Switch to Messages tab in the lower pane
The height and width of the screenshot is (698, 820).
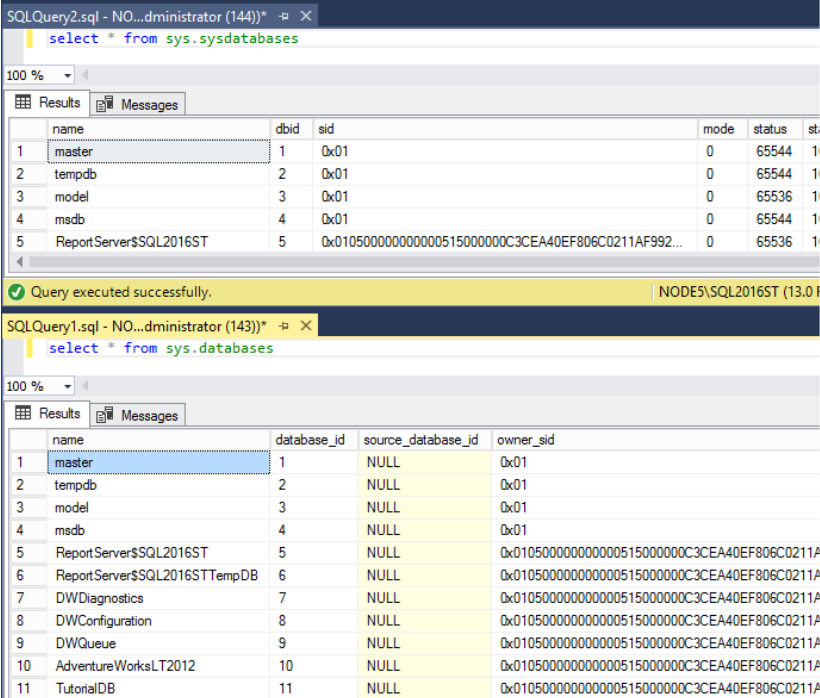click(x=139, y=415)
